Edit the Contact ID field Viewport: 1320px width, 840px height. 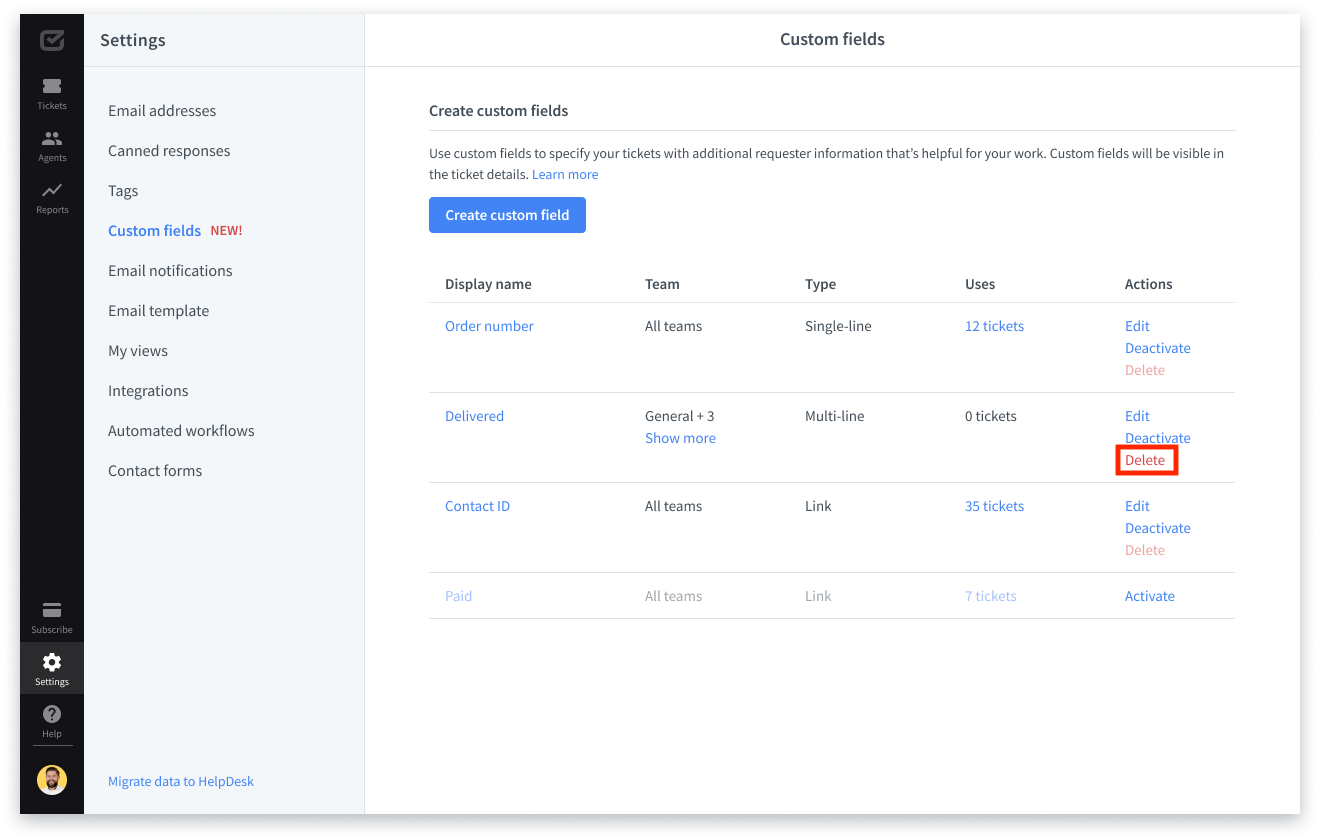[1137, 506]
